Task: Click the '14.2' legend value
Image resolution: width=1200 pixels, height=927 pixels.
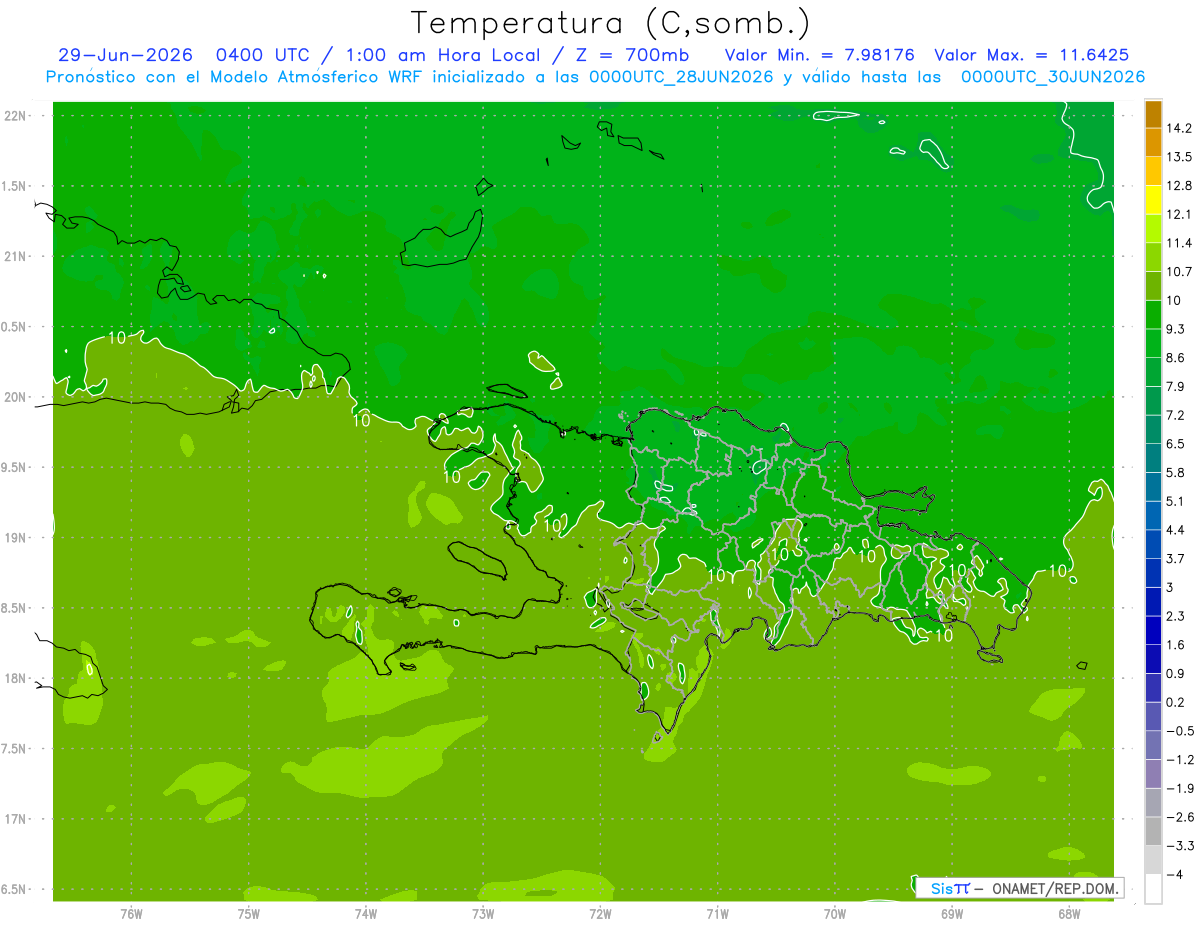Action: pyautogui.click(x=1180, y=128)
